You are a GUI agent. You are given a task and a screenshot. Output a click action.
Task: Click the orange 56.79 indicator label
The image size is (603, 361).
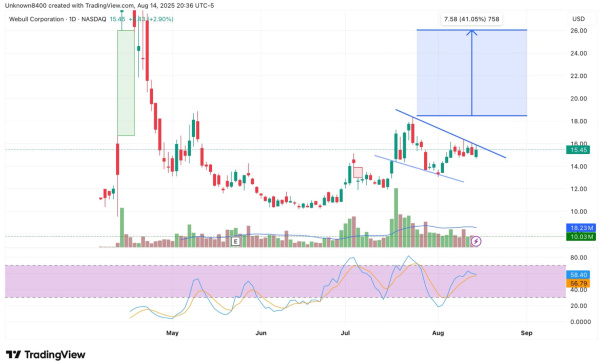tap(578, 283)
